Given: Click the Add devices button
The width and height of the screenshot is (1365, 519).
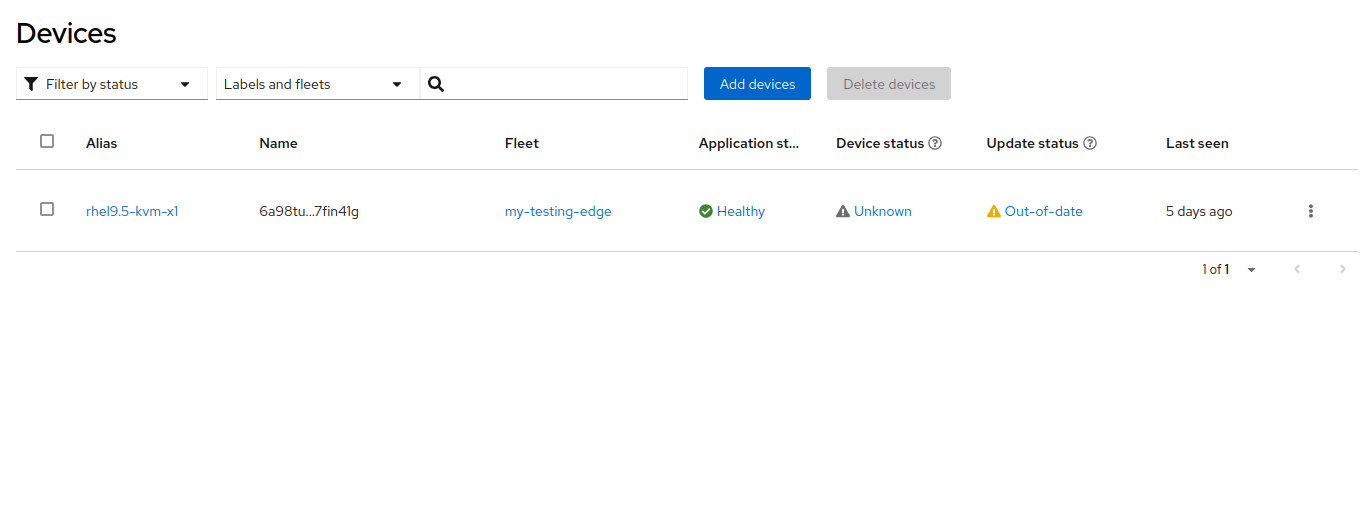Looking at the screenshot, I should tap(757, 84).
